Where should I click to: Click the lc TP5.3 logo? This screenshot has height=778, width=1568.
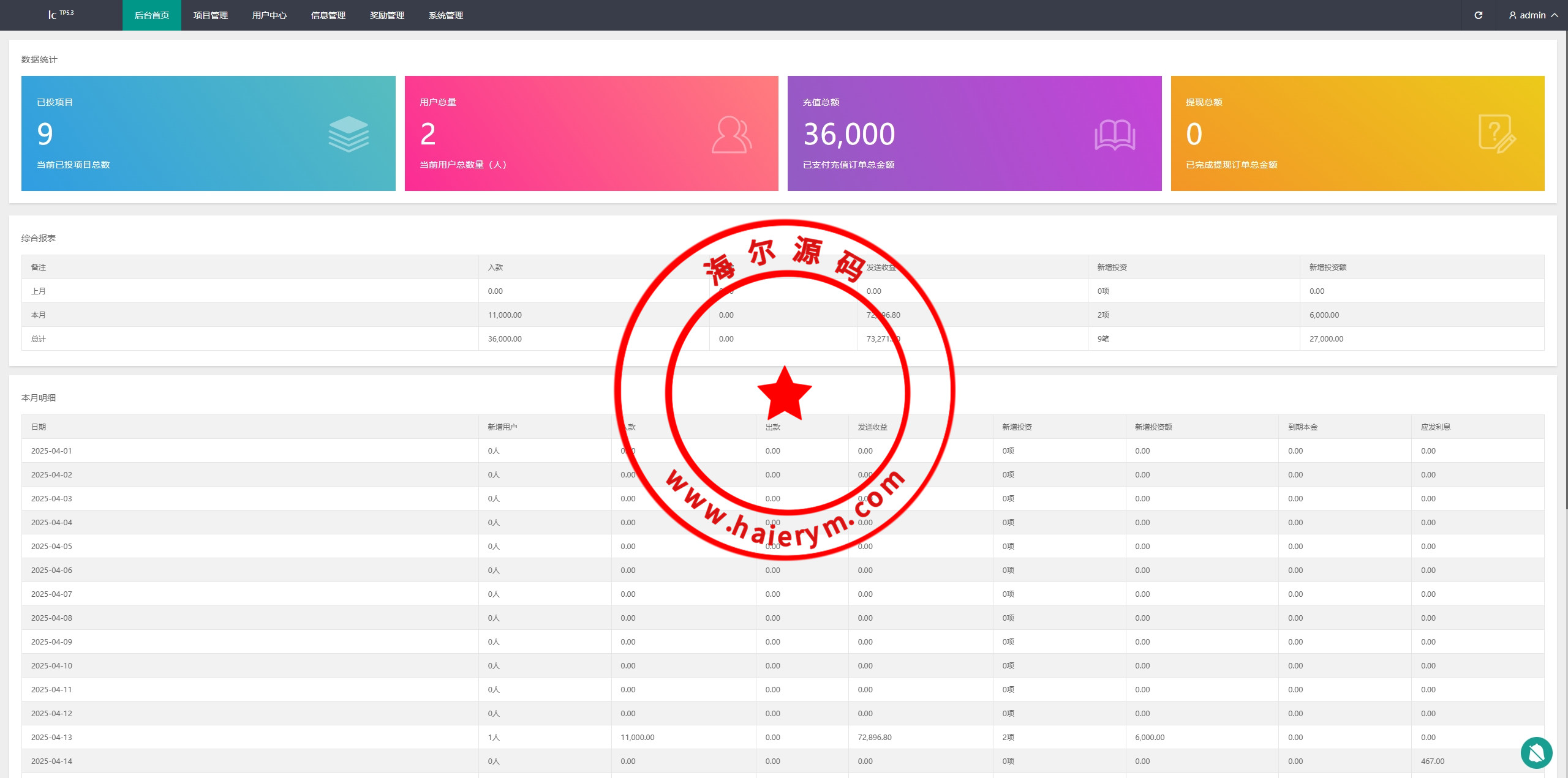[x=61, y=15]
